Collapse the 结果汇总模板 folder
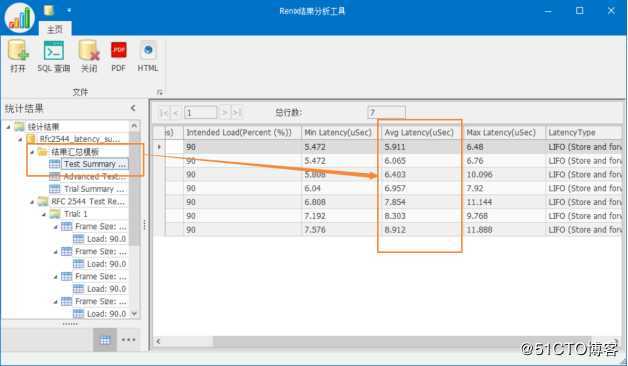 click(32, 152)
